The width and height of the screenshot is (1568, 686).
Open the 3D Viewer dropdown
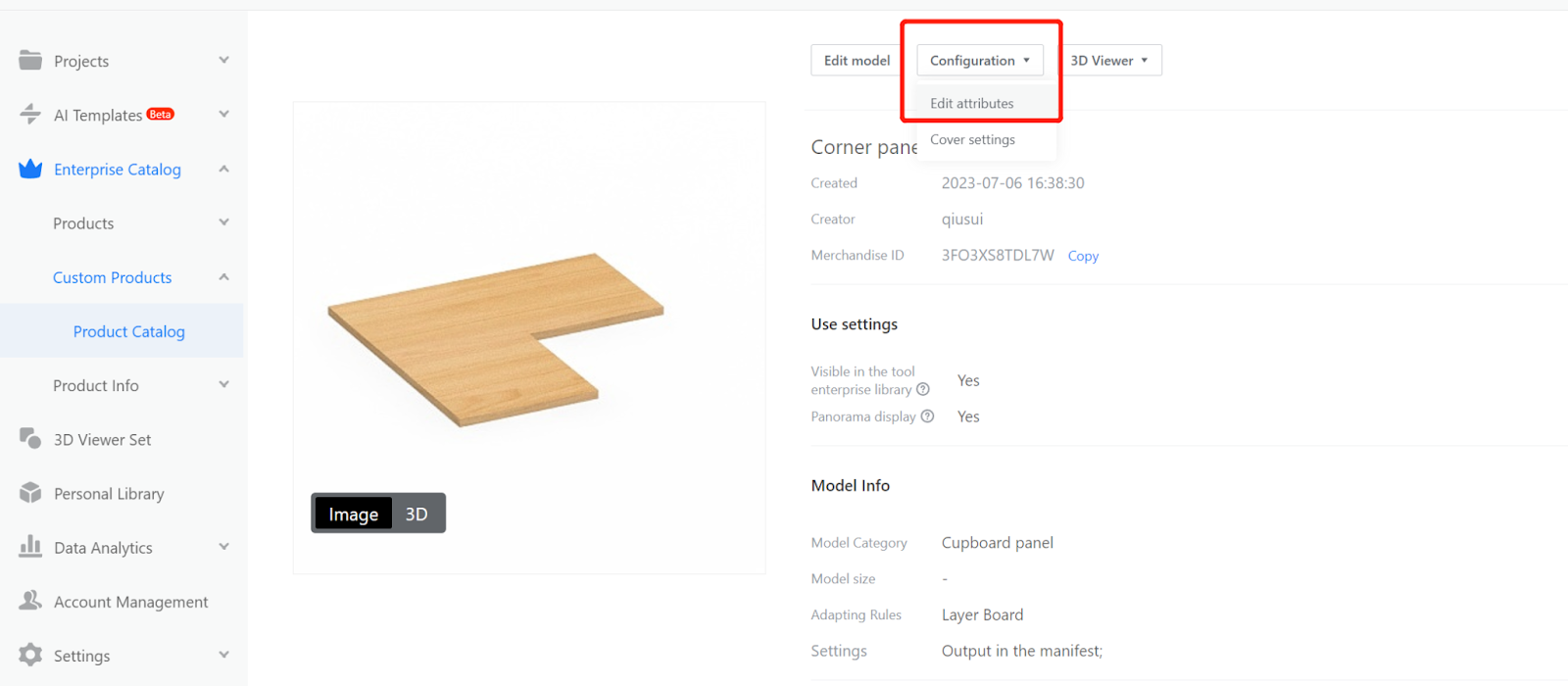click(1109, 61)
